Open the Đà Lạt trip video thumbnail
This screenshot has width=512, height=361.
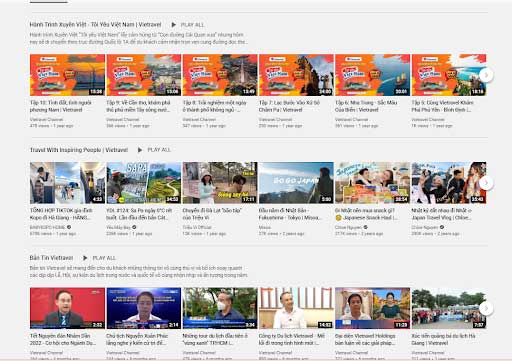point(220,183)
